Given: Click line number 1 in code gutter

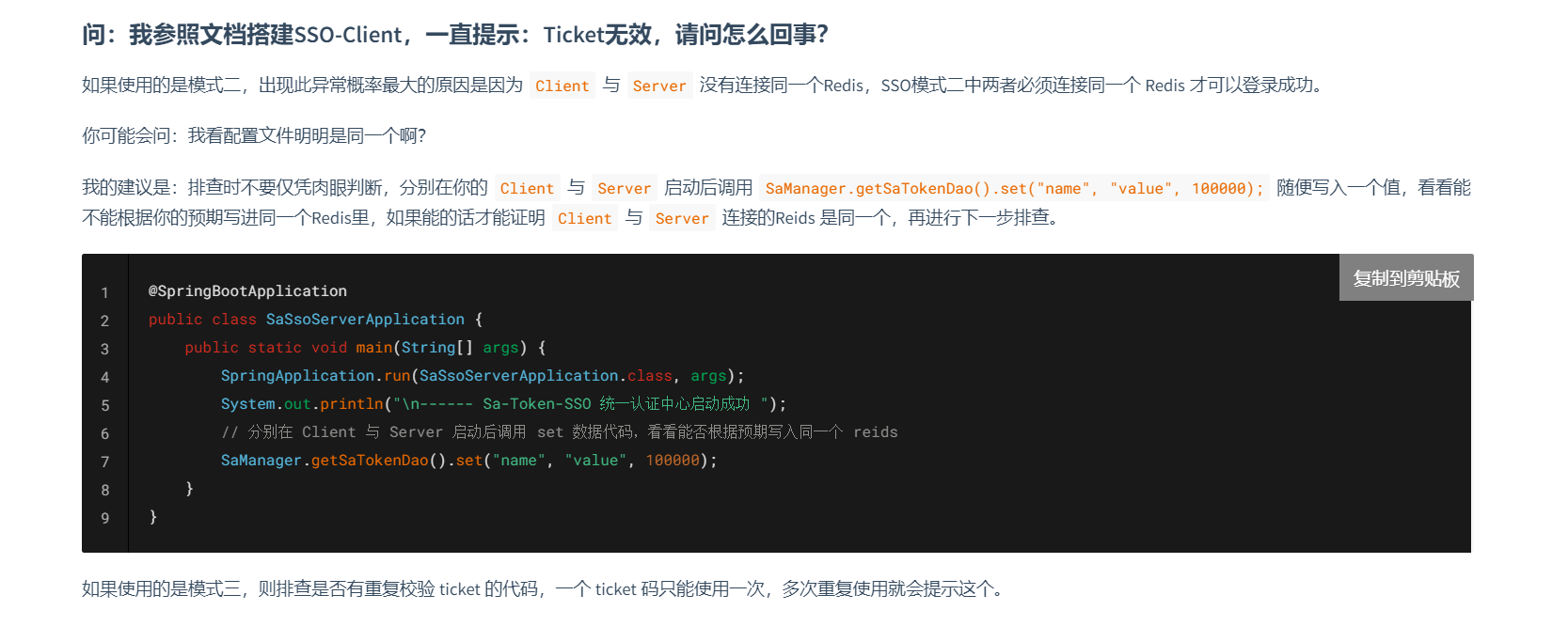Looking at the screenshot, I should tap(105, 292).
